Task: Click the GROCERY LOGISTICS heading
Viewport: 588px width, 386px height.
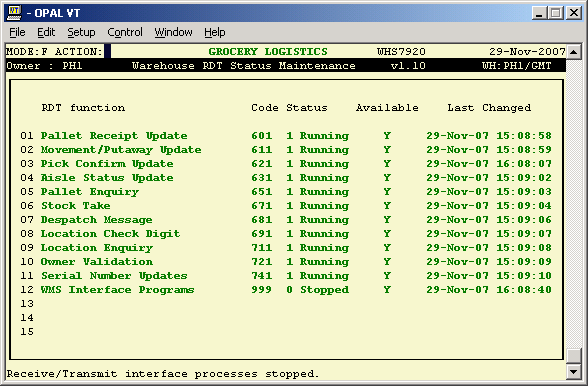Action: tap(268, 51)
